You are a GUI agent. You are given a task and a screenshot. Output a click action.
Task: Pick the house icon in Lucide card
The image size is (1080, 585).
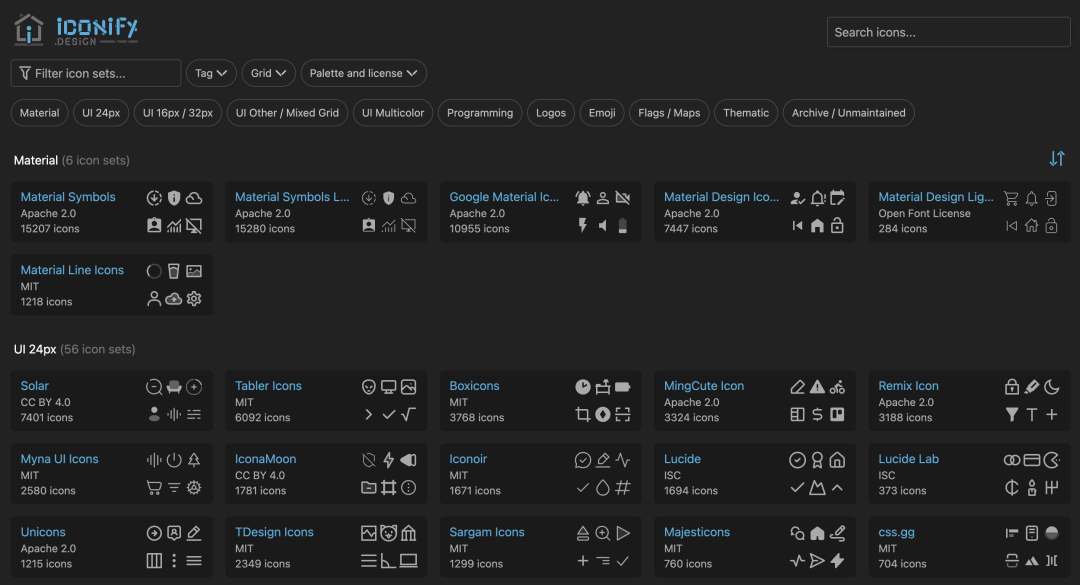pos(837,460)
